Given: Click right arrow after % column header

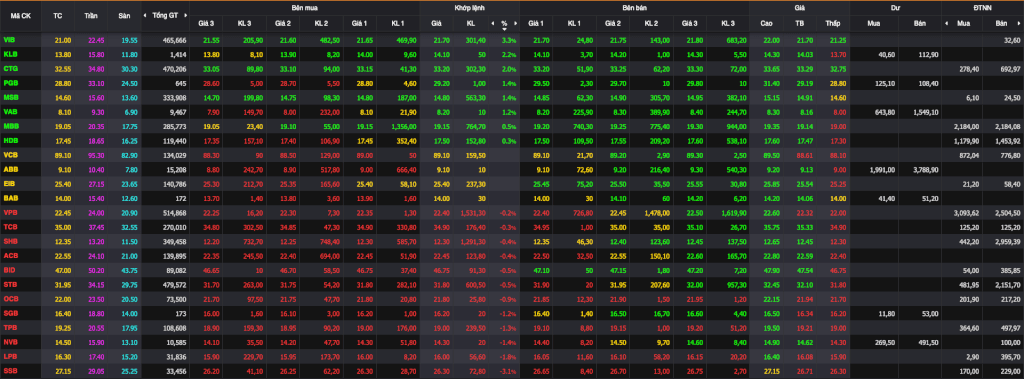Looking at the screenshot, I should [x=515, y=24].
